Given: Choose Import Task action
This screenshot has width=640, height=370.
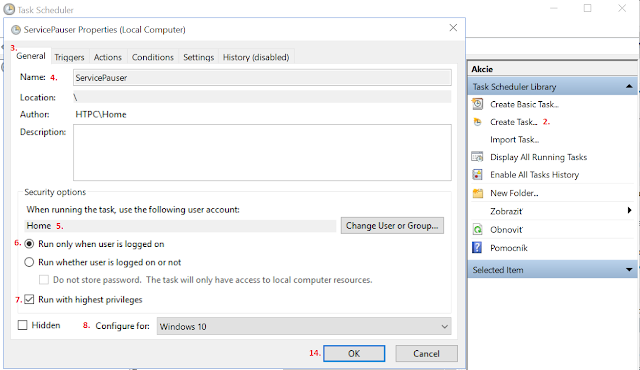Looking at the screenshot, I should coord(514,140).
